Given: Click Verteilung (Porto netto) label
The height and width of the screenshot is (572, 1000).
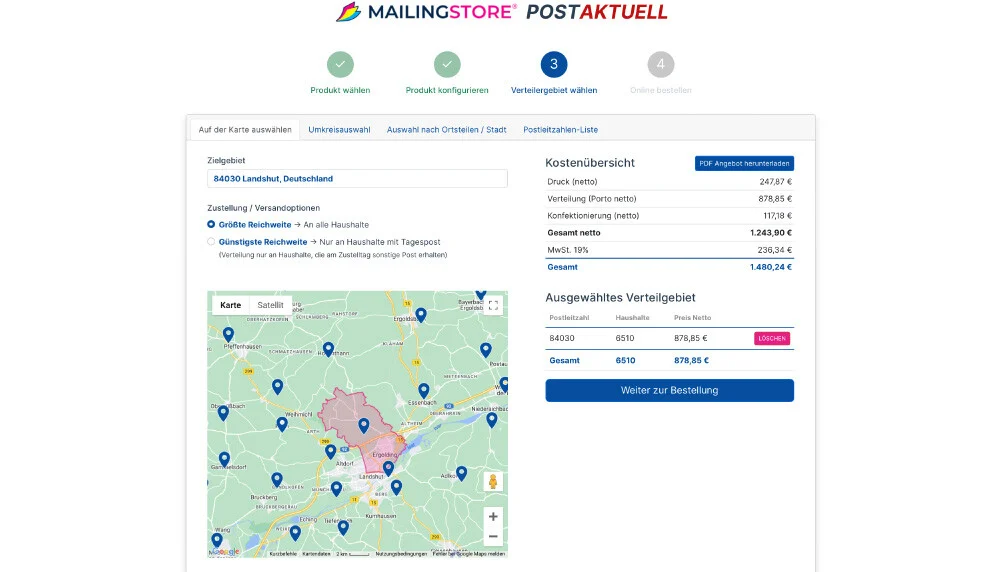Looking at the screenshot, I should coord(592,199).
